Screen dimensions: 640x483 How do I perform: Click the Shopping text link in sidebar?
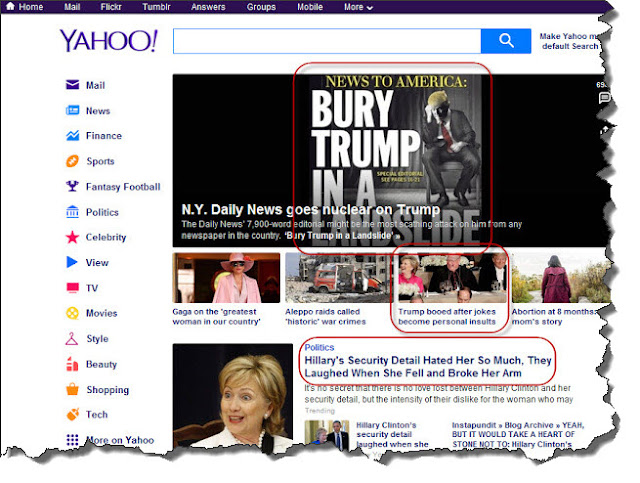[107, 390]
